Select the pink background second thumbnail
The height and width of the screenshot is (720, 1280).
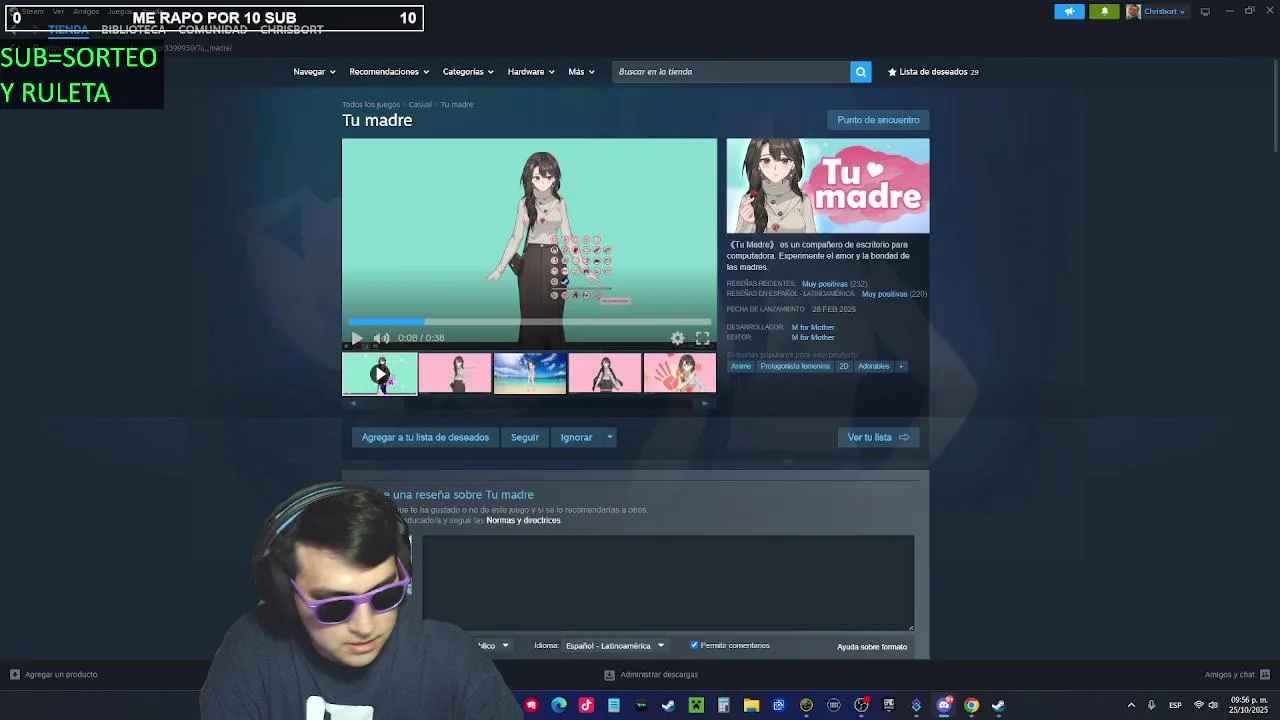[x=455, y=373]
